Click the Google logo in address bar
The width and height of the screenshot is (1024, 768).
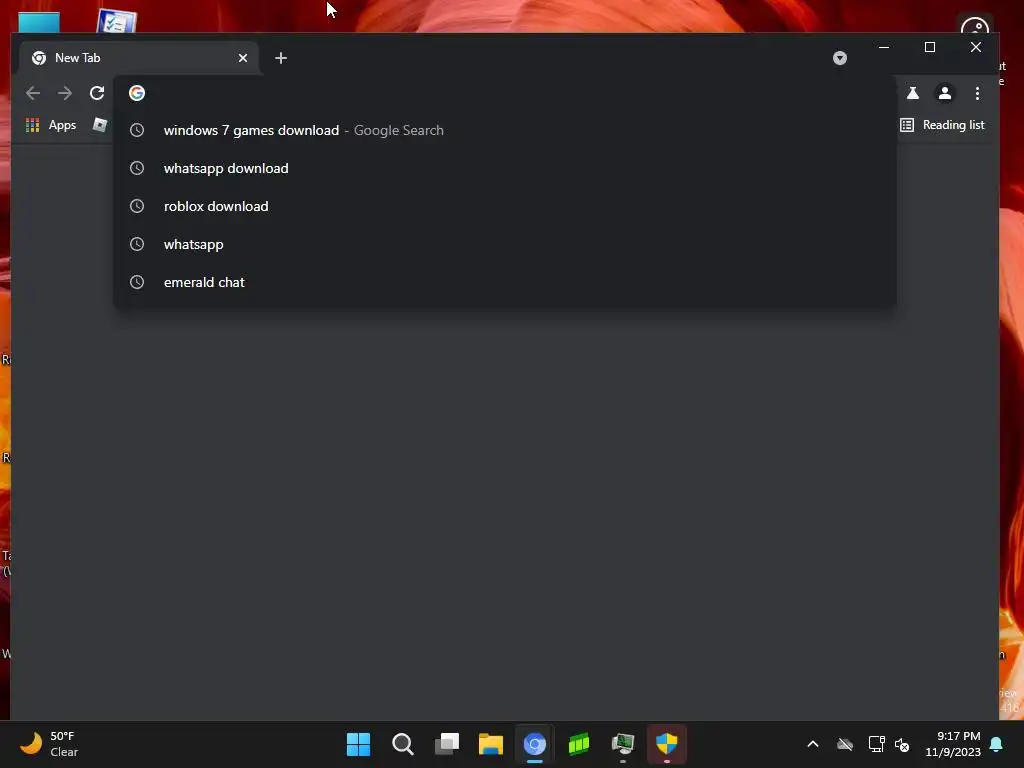[136, 93]
